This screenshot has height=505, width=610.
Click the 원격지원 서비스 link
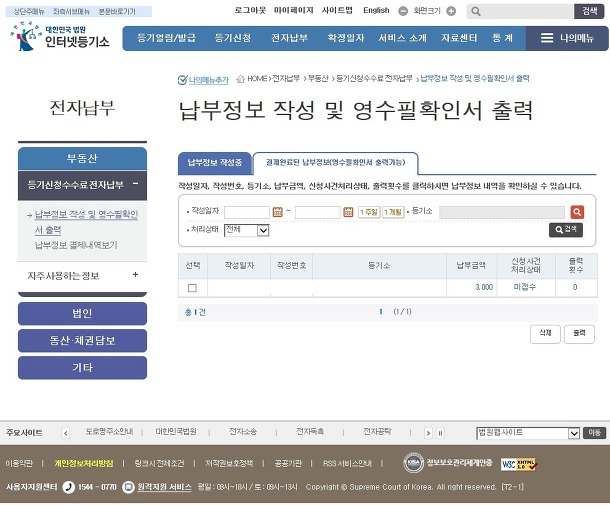164,487
